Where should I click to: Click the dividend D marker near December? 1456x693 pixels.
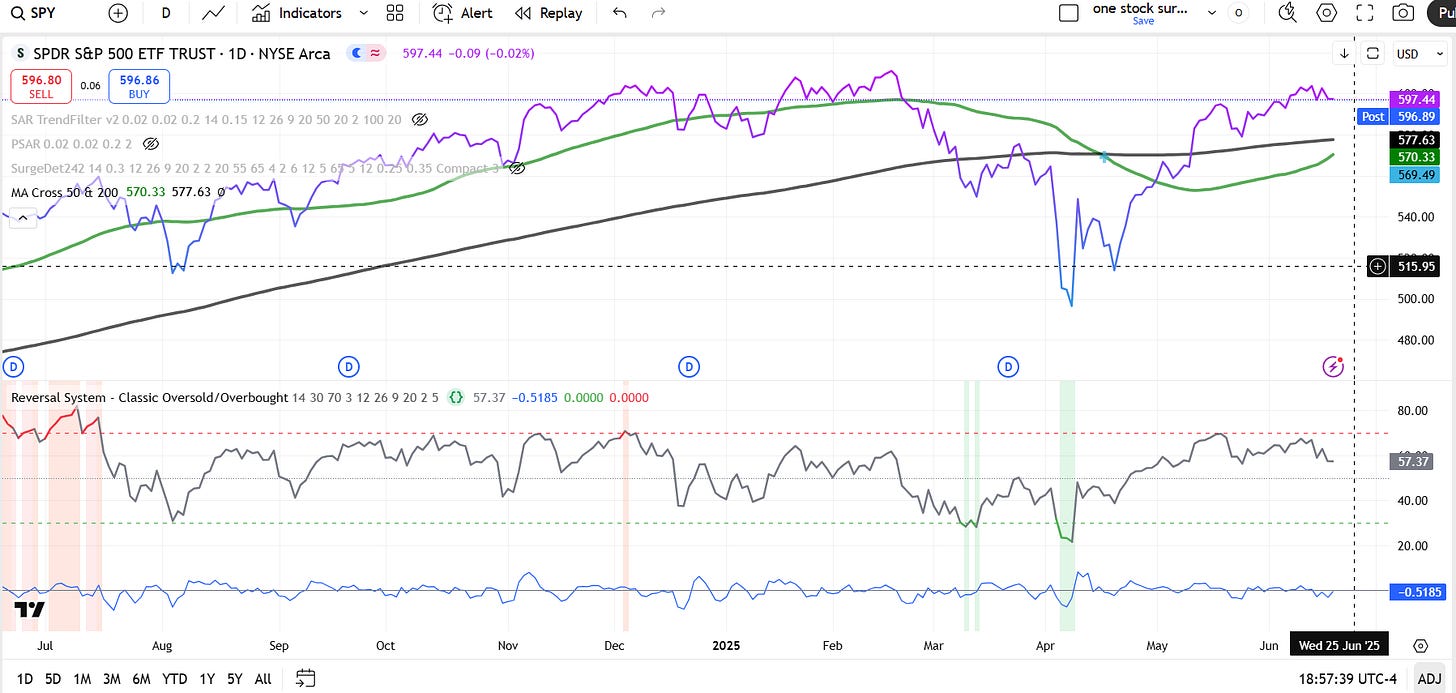[x=688, y=367]
